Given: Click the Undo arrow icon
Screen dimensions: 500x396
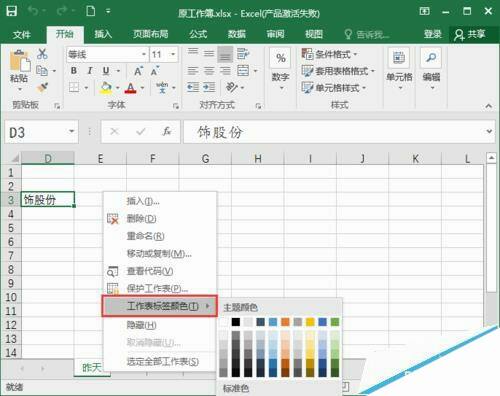Looking at the screenshot, I should pyautogui.click(x=34, y=11).
